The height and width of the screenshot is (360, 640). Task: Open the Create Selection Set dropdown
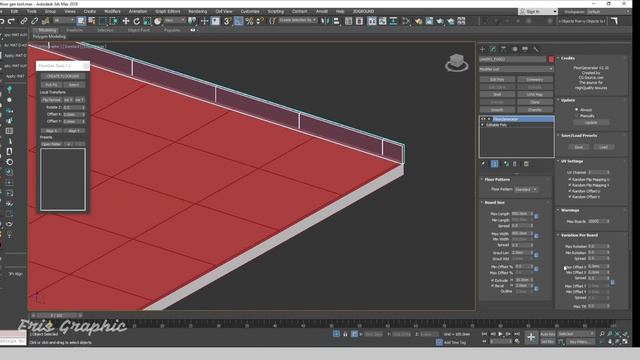click(x=297, y=20)
